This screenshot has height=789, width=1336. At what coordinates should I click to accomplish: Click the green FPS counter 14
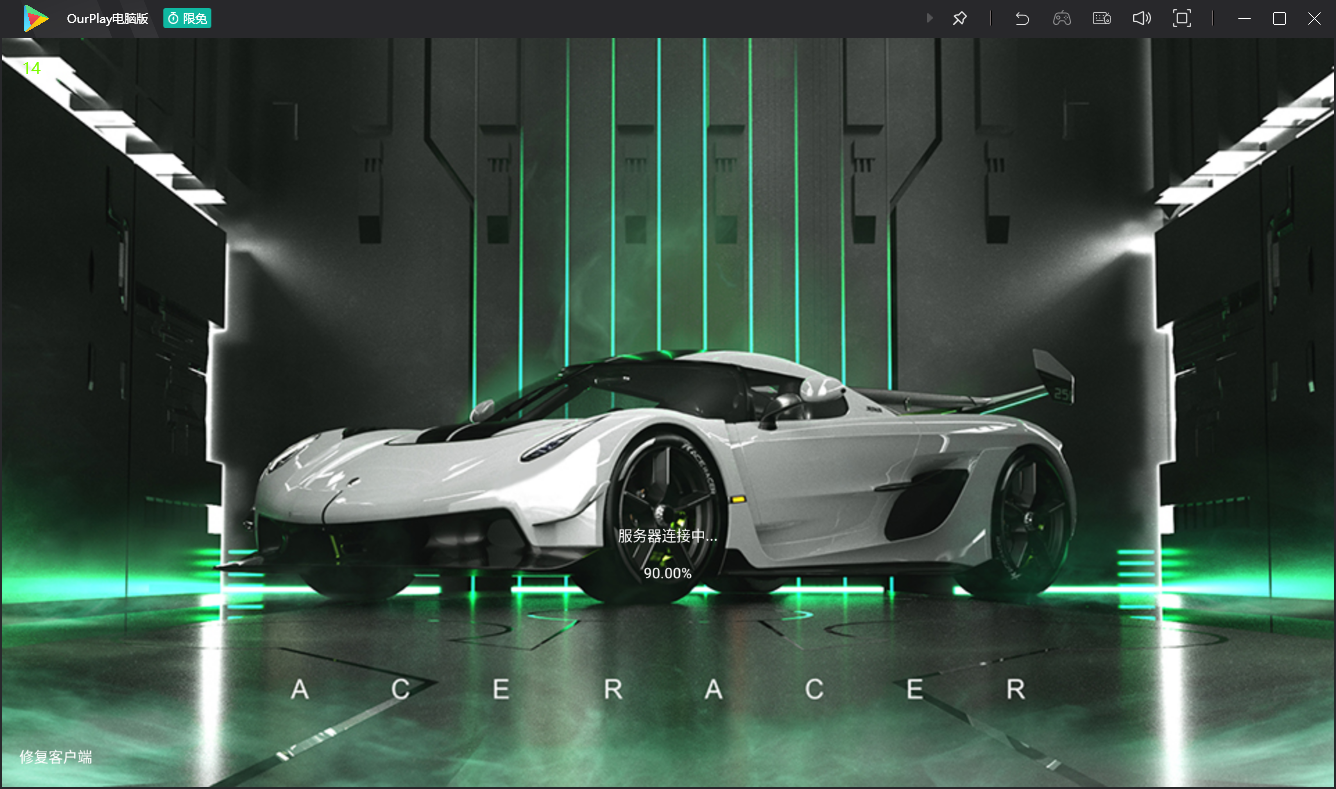point(32,68)
